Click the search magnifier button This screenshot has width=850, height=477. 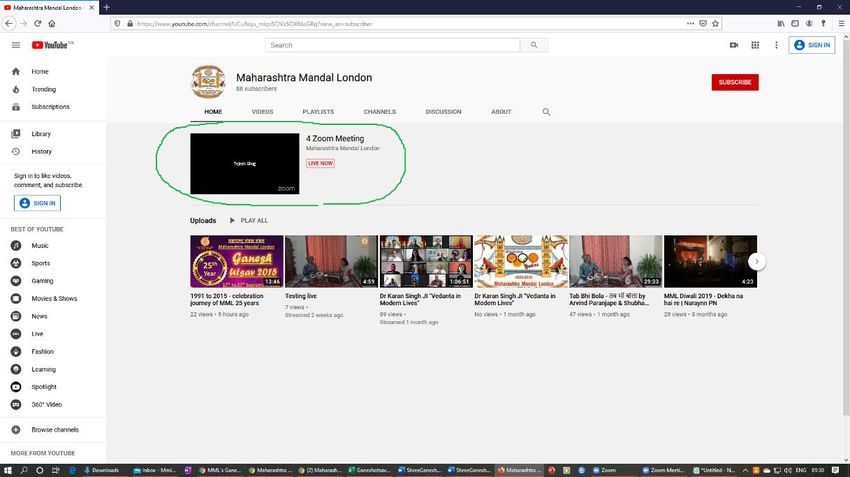534,45
